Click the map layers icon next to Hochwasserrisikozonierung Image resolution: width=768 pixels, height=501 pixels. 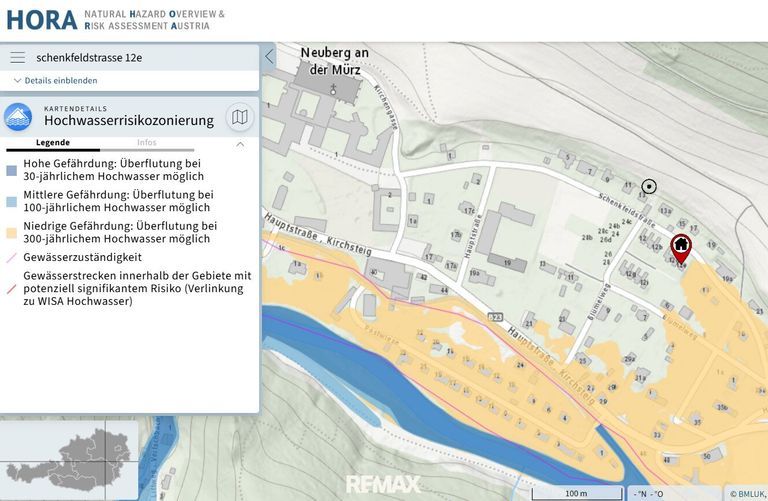coord(240,117)
